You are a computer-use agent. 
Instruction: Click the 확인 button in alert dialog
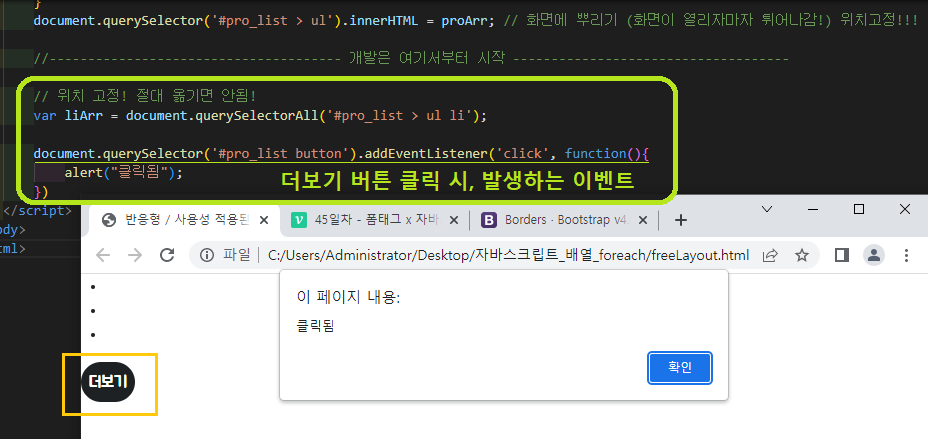[x=679, y=367]
